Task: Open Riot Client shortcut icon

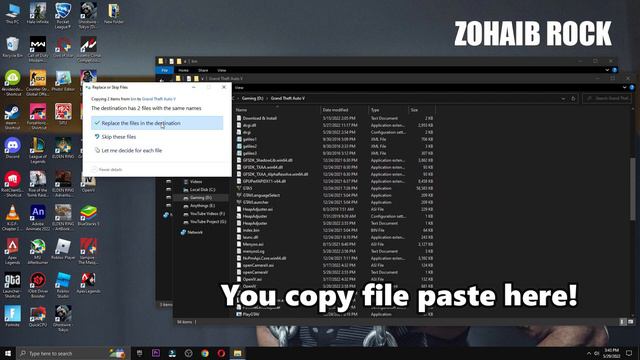Action: coord(12,184)
